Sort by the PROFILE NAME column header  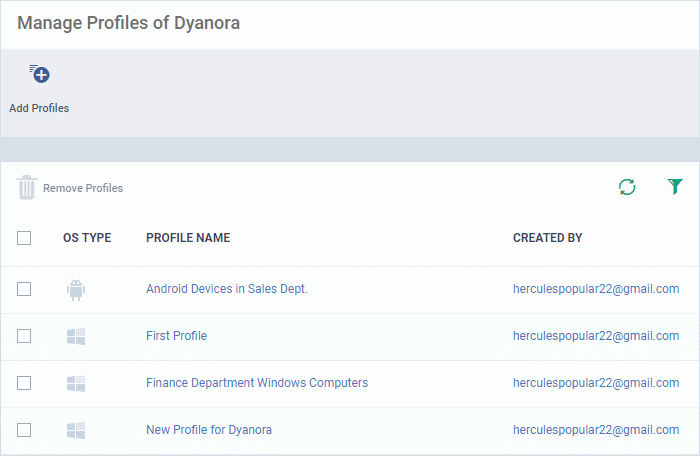(188, 238)
